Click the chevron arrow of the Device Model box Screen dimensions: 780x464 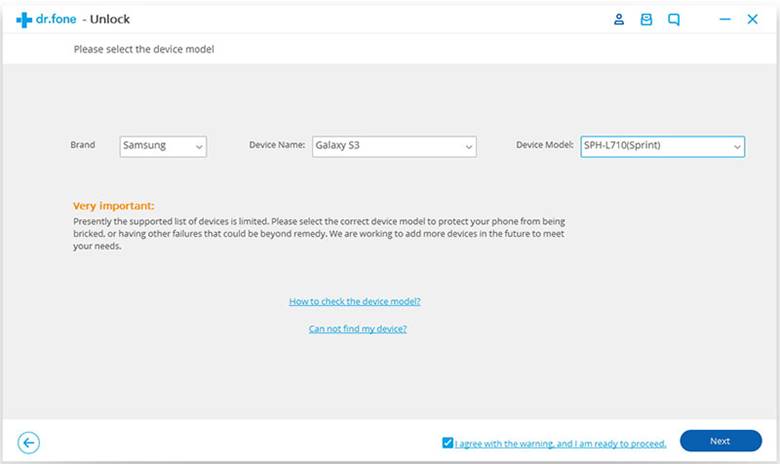pos(737,147)
